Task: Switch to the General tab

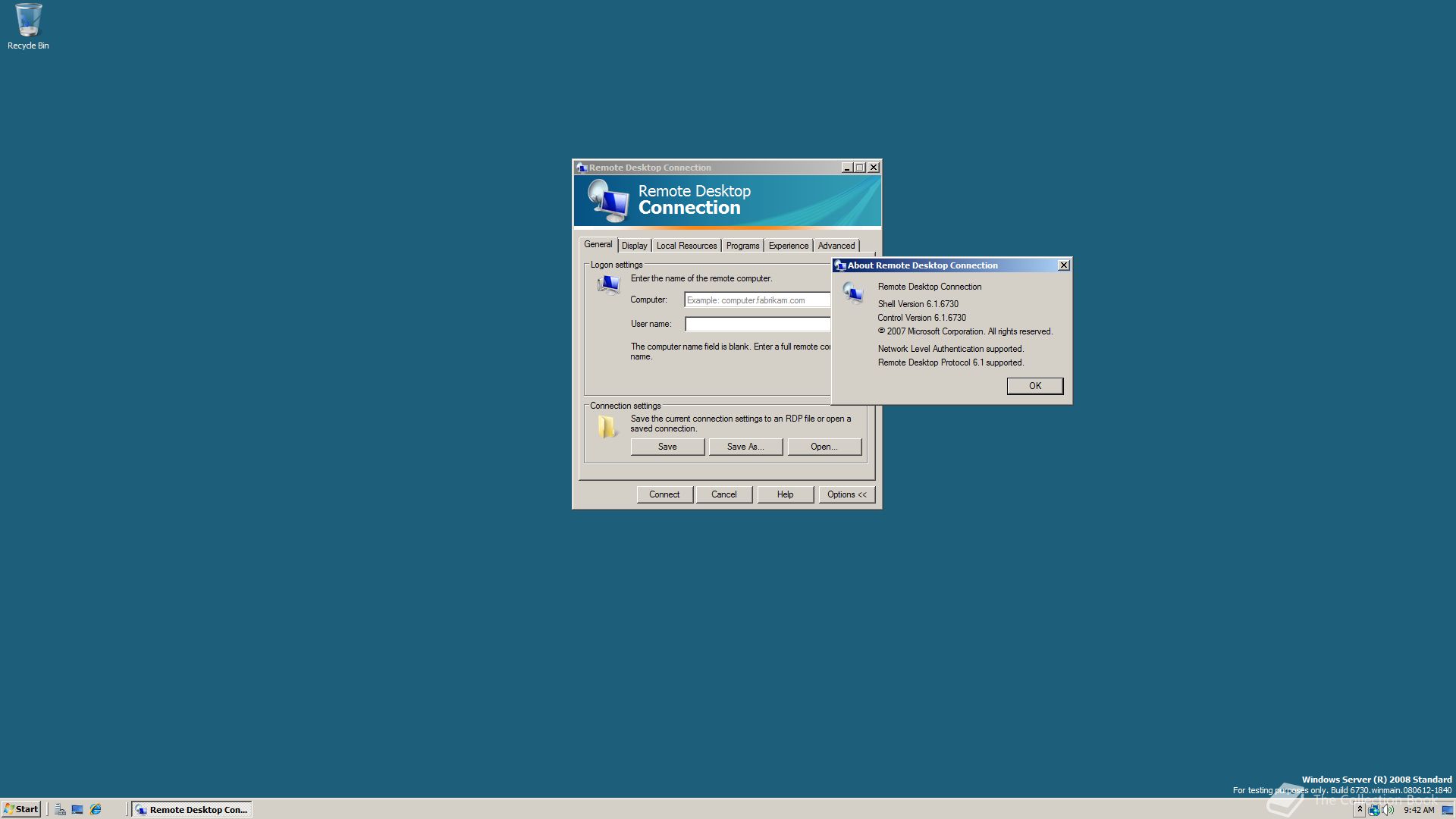Action: 598,244
